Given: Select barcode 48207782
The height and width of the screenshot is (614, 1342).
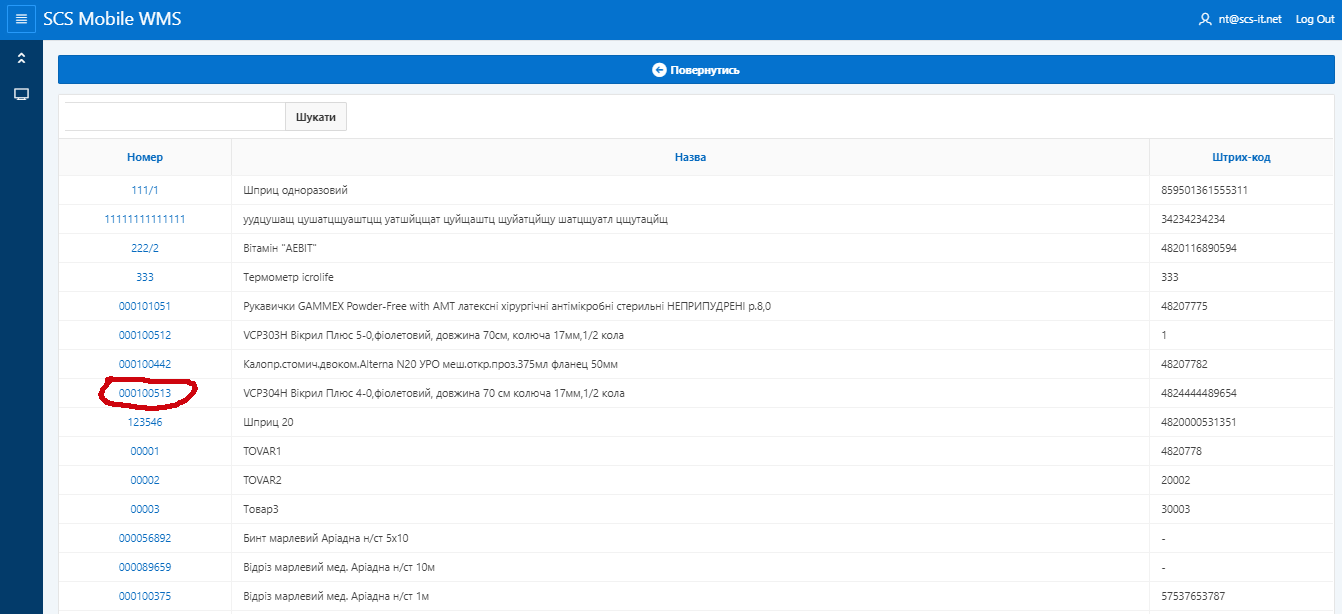Looking at the screenshot, I should 1185,364.
